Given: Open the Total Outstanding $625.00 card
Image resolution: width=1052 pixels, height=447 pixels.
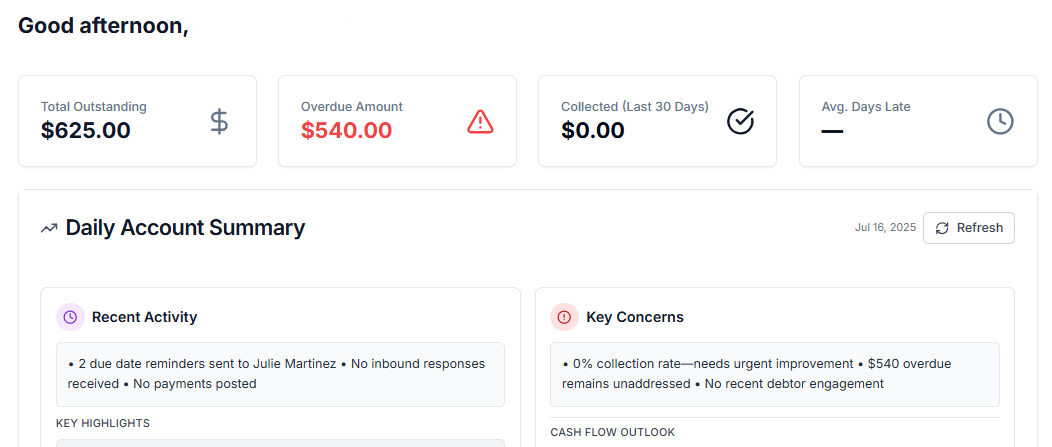Looking at the screenshot, I should click(137, 121).
